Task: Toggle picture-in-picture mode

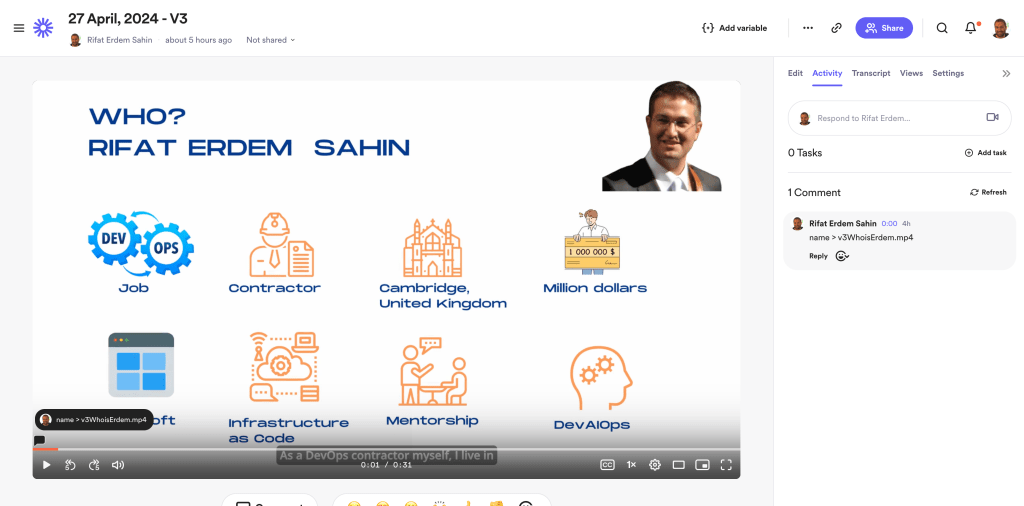Action: pos(702,465)
